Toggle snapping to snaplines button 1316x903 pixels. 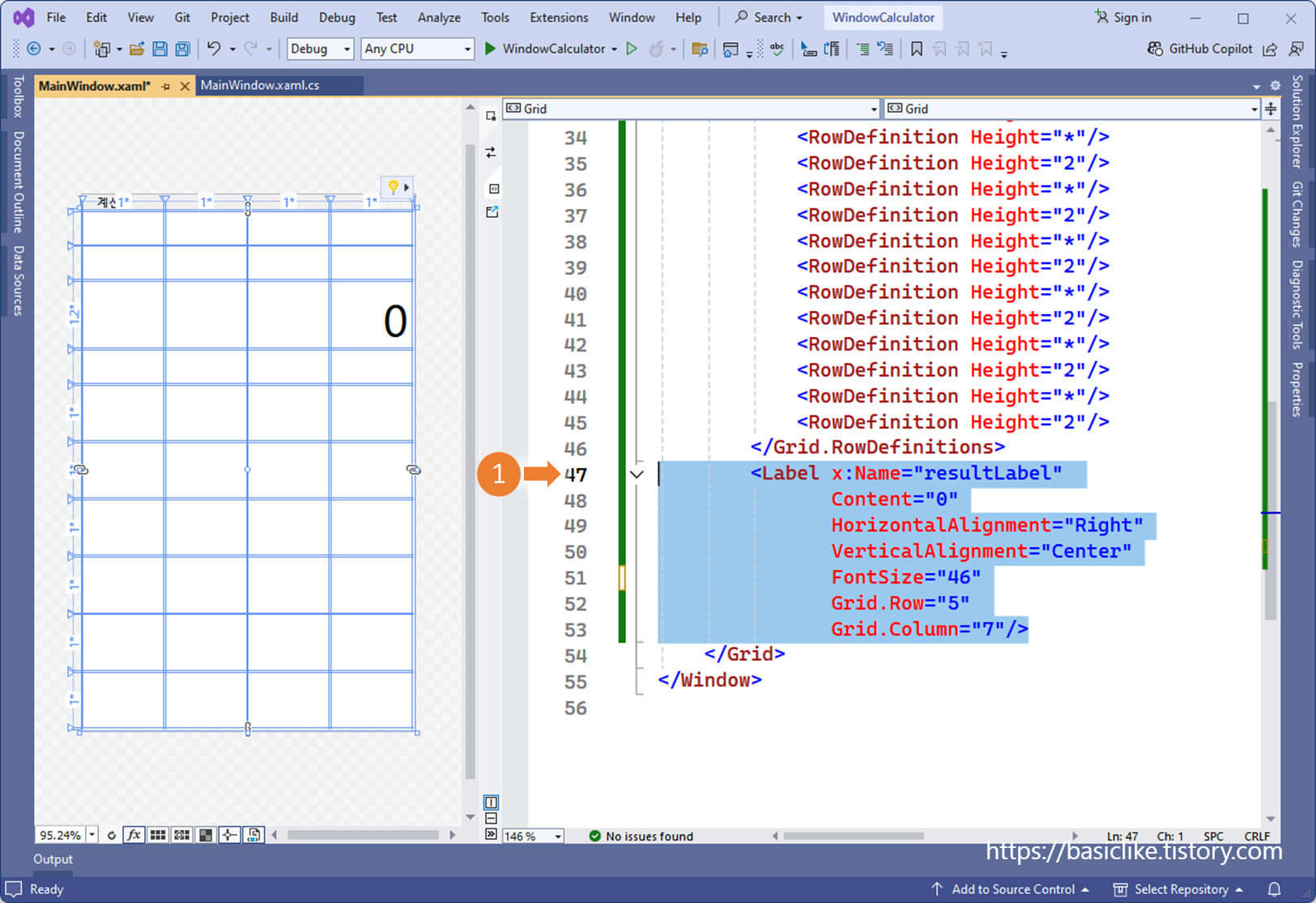tap(230, 835)
